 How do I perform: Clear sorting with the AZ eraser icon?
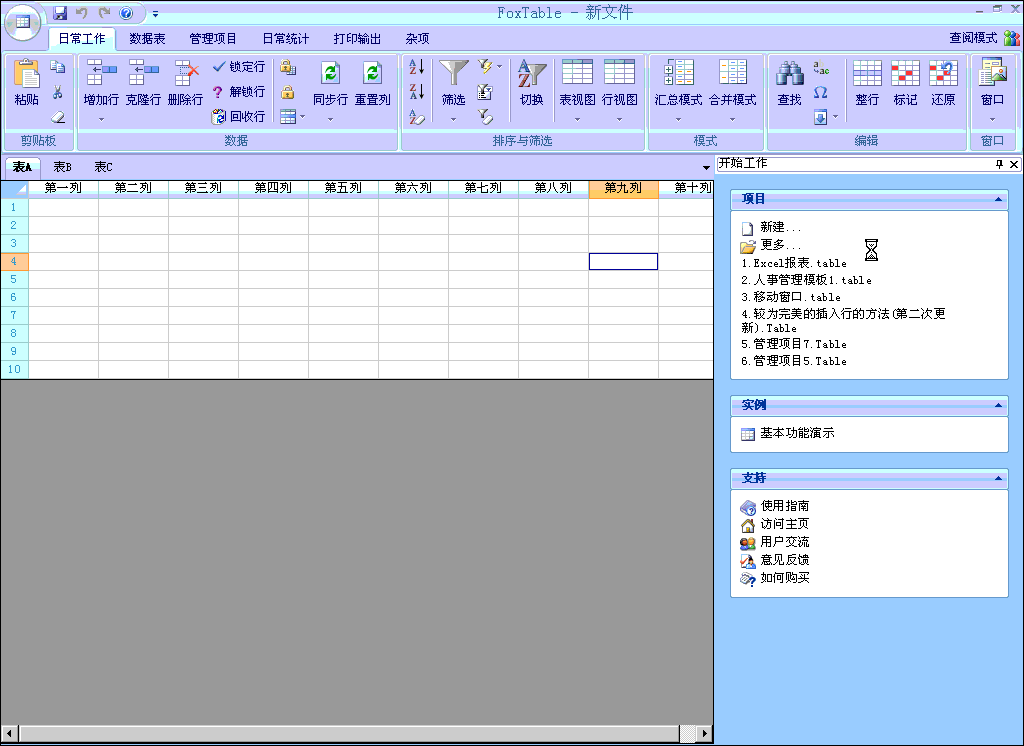pos(417,117)
